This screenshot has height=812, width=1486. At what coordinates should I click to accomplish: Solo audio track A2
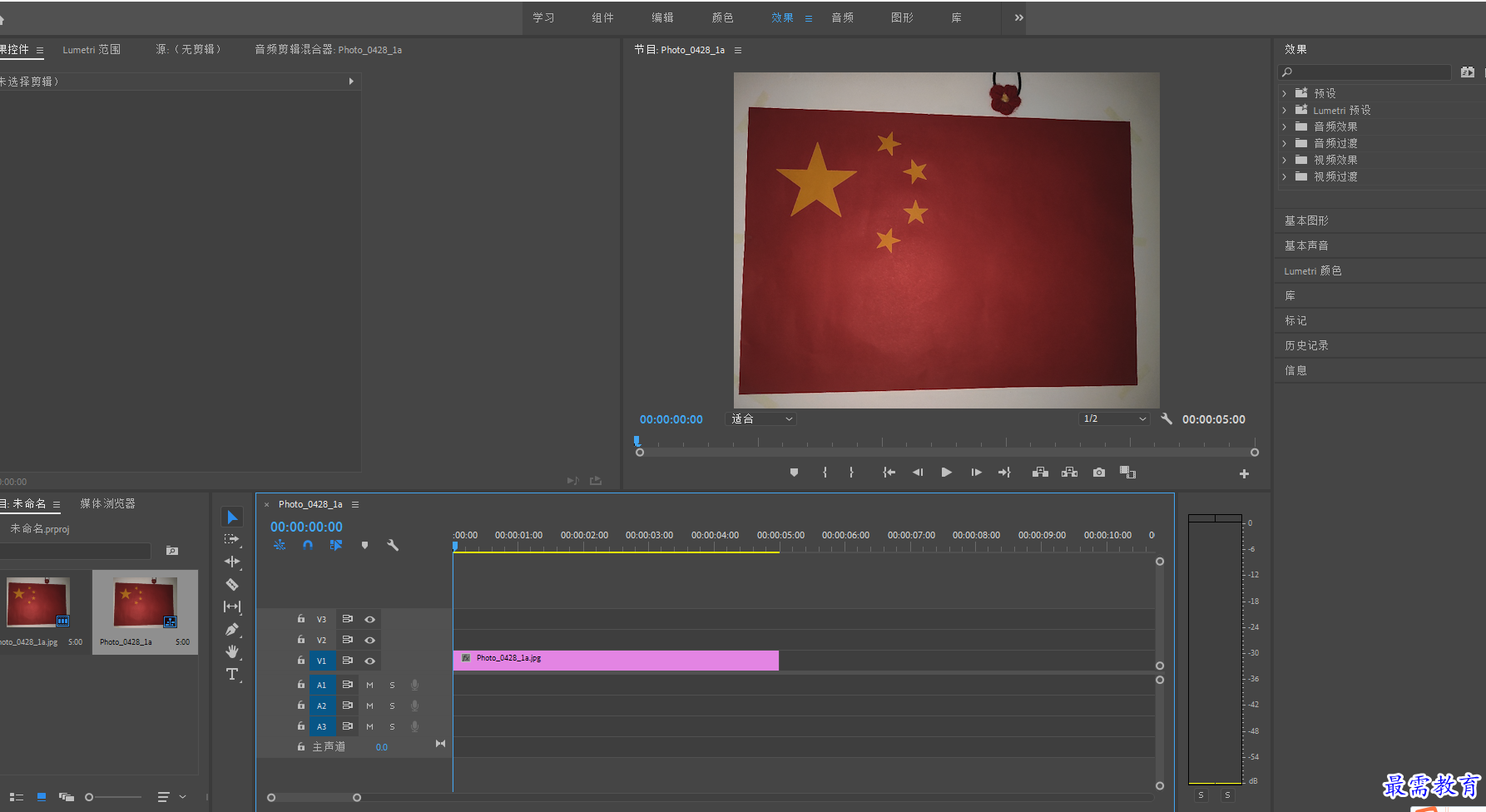pos(392,706)
